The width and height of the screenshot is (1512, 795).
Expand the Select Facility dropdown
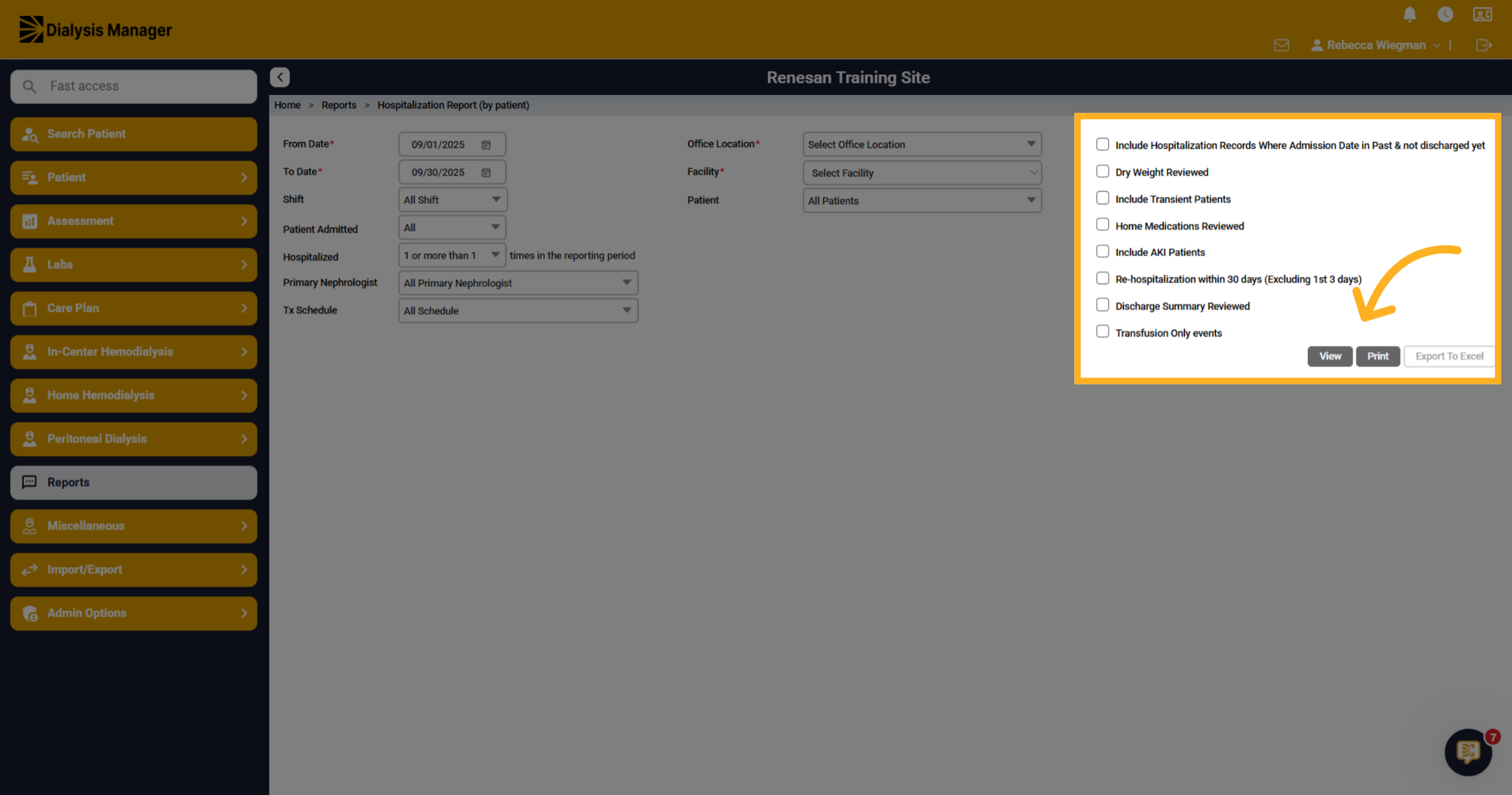click(922, 173)
